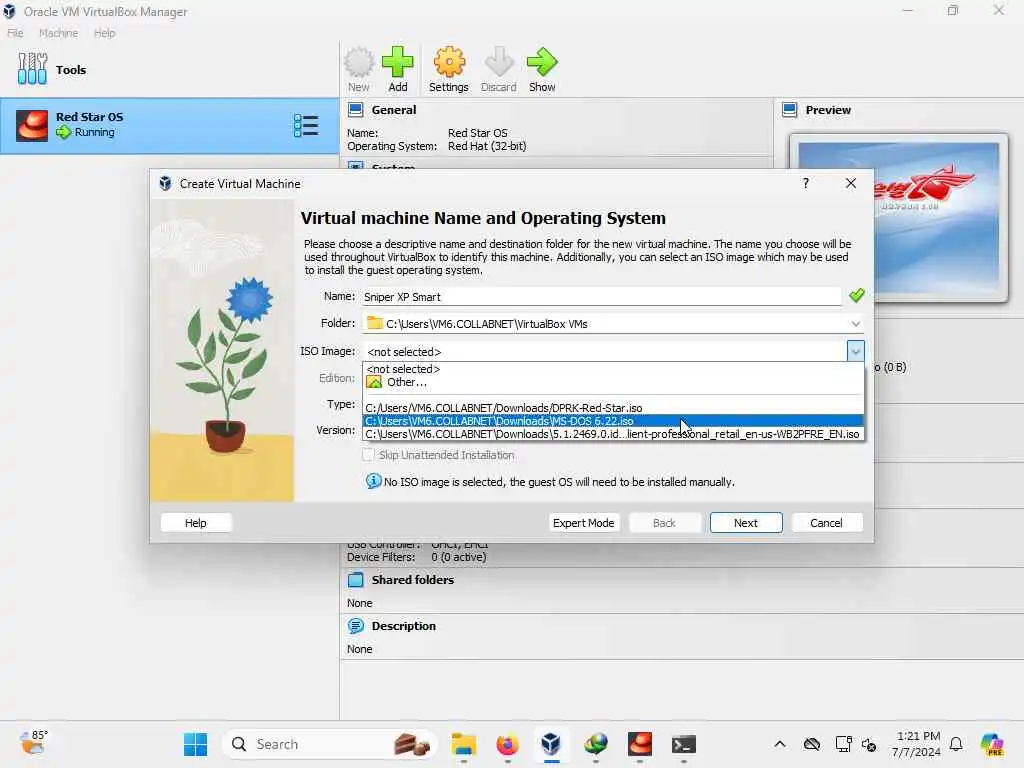Click the taskbar clock showing 1:21 PM
Image resolution: width=1024 pixels, height=768 pixels.
pyautogui.click(x=918, y=744)
